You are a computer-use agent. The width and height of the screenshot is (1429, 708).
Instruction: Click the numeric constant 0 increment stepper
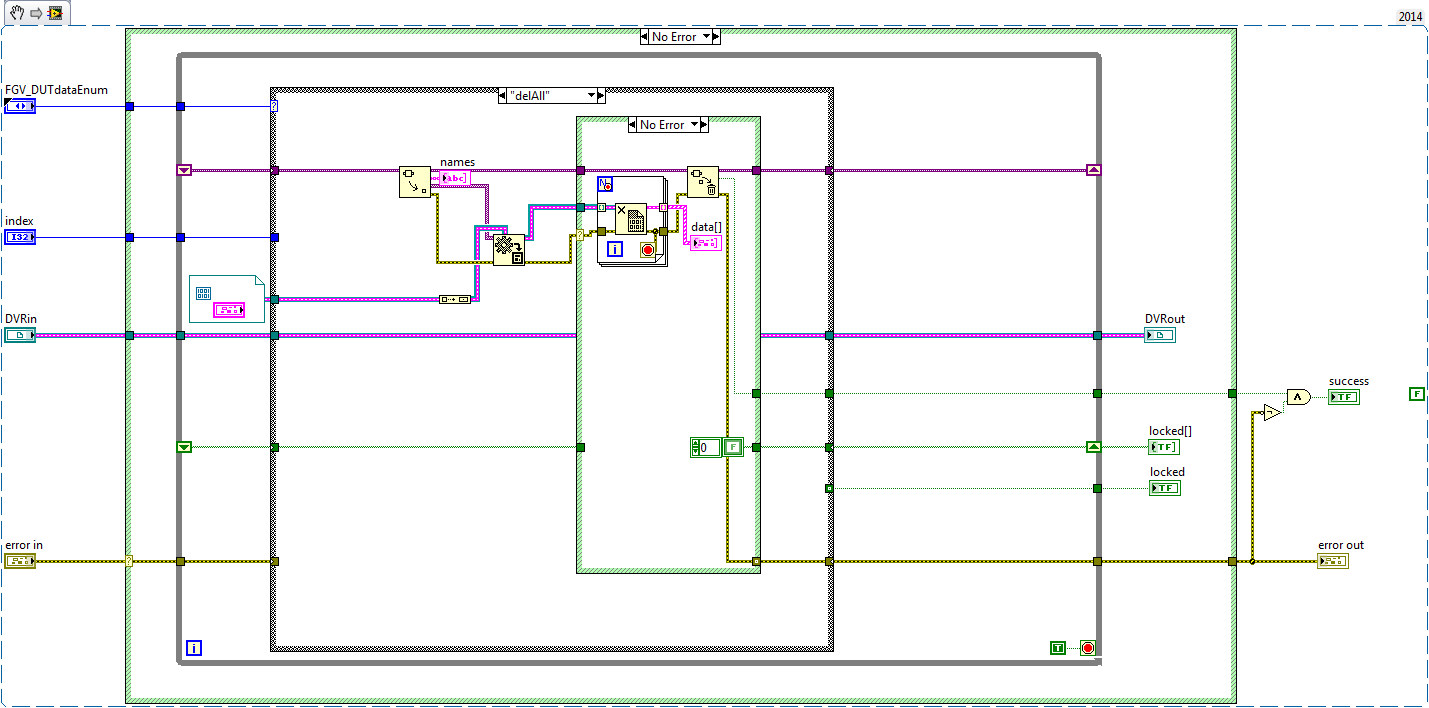(x=694, y=443)
